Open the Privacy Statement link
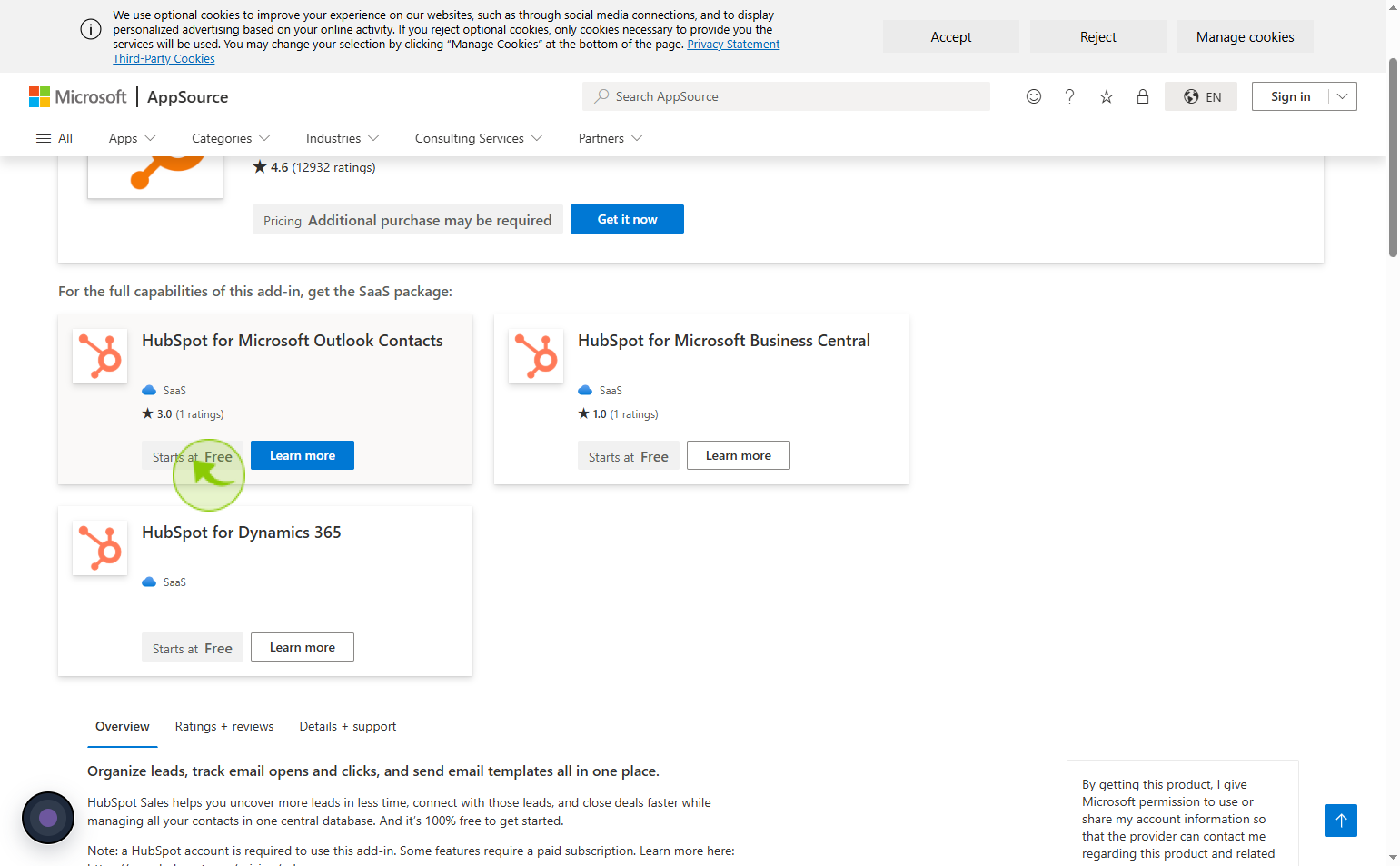1400x866 pixels. point(733,44)
